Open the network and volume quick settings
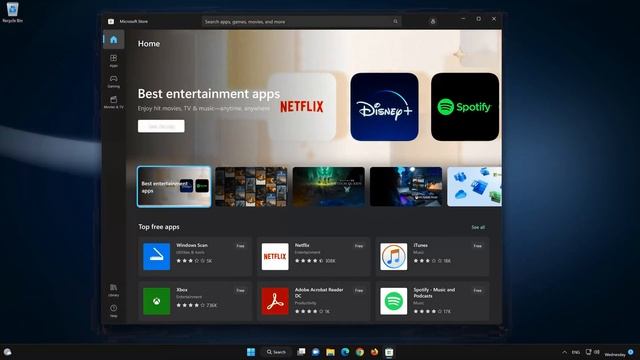Image resolution: width=640 pixels, height=360 pixels. click(x=592, y=352)
